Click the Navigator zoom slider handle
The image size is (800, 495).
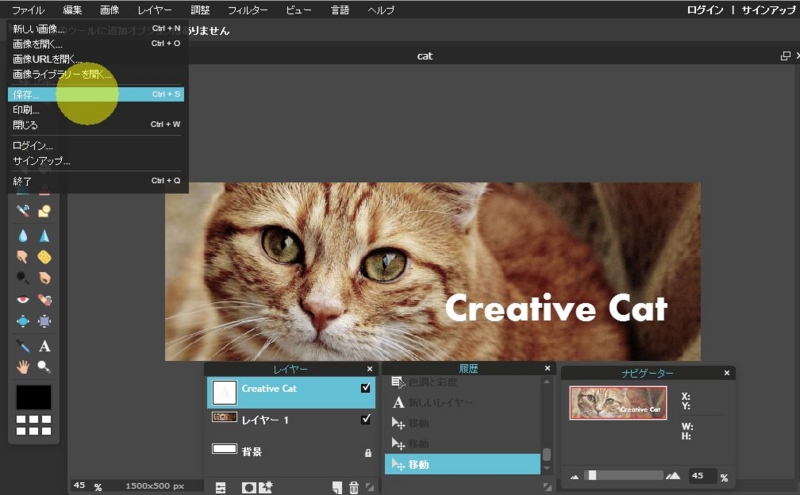point(592,475)
